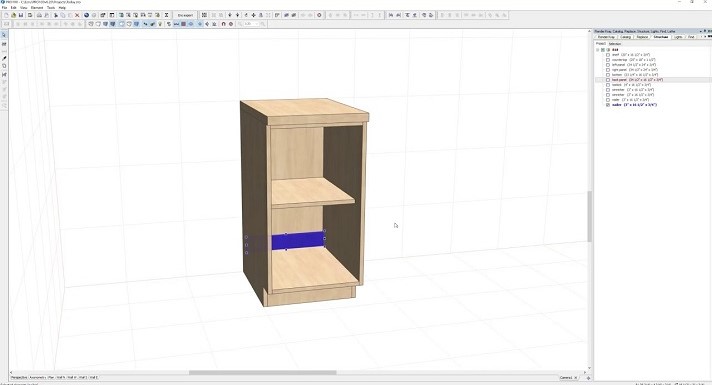The image size is (712, 385).
Task: Click the Encexpert toolbar button
Action: [185, 15]
